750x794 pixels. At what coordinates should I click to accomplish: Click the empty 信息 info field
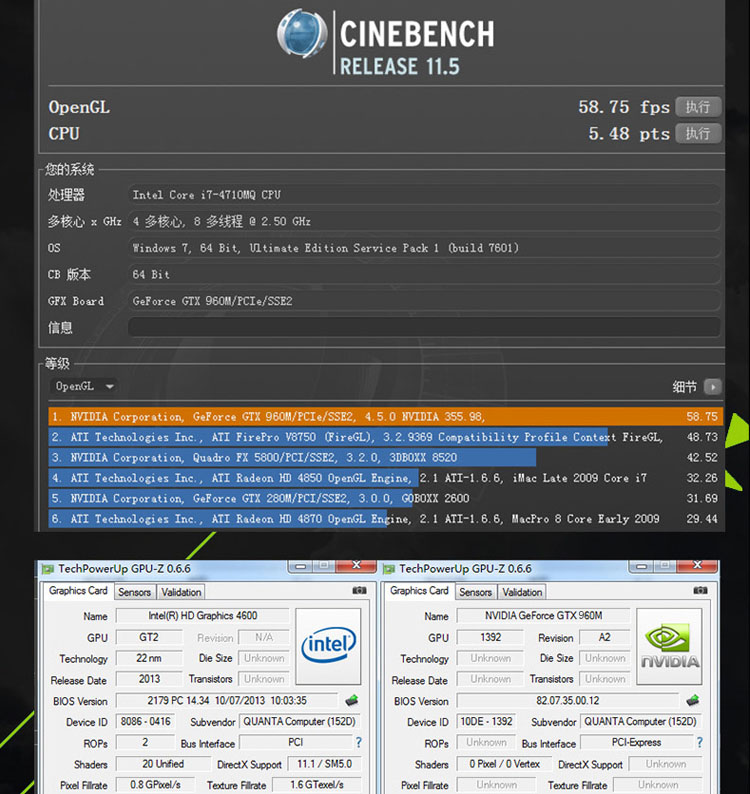click(x=424, y=327)
